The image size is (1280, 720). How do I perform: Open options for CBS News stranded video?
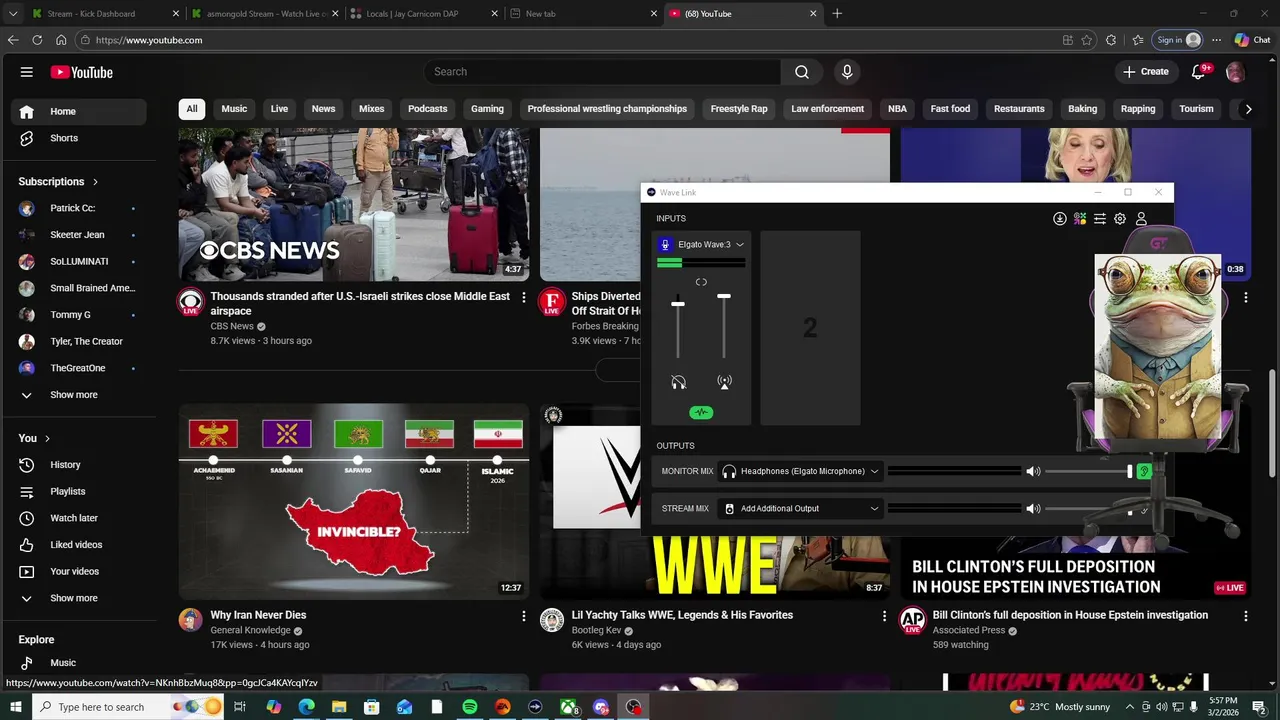523,298
